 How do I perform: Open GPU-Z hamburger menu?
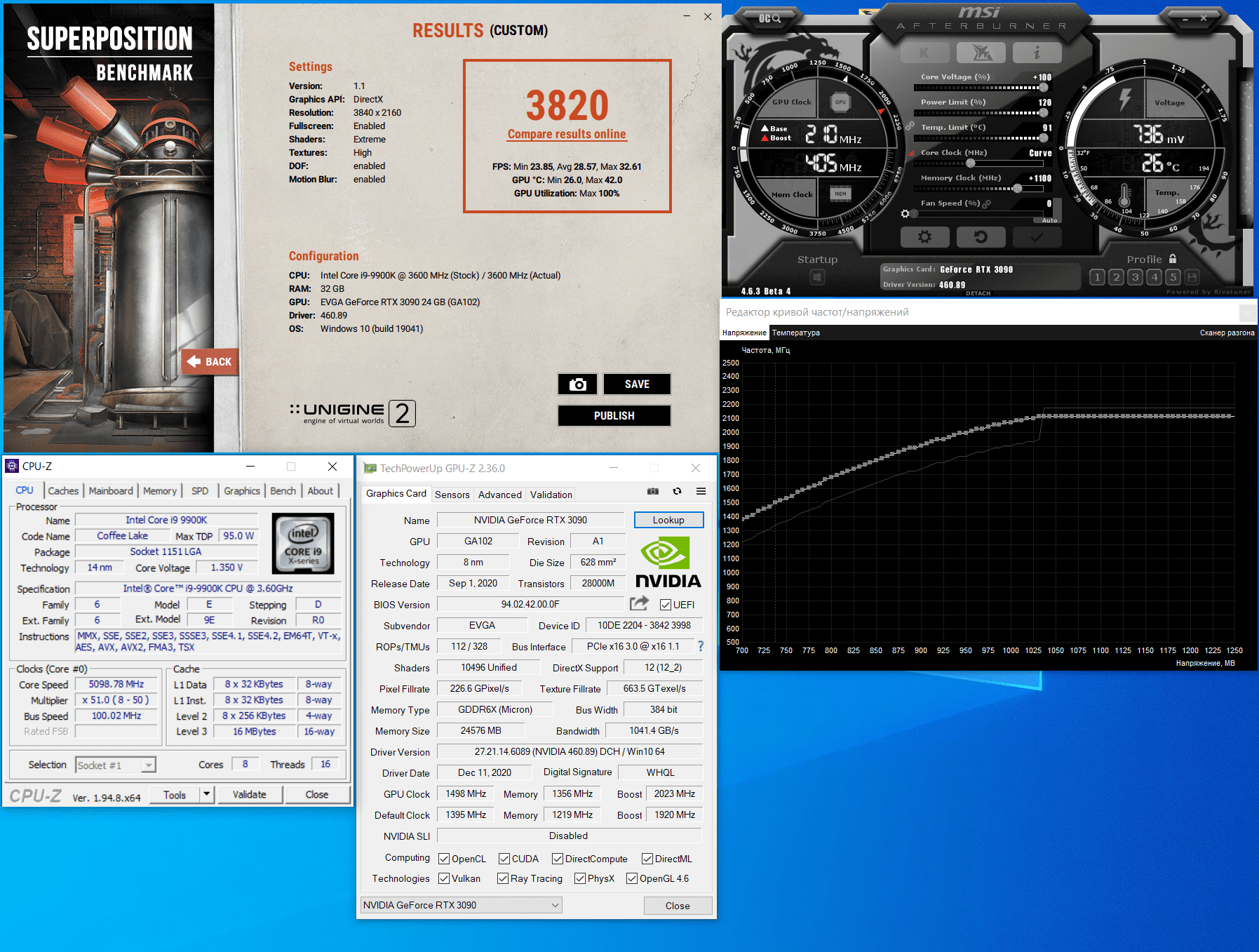[x=701, y=491]
